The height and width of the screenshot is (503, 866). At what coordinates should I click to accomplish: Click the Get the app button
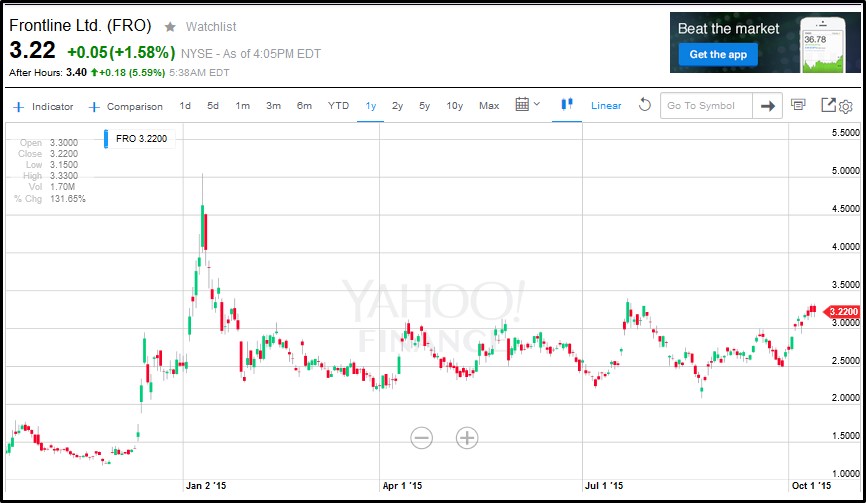718,55
